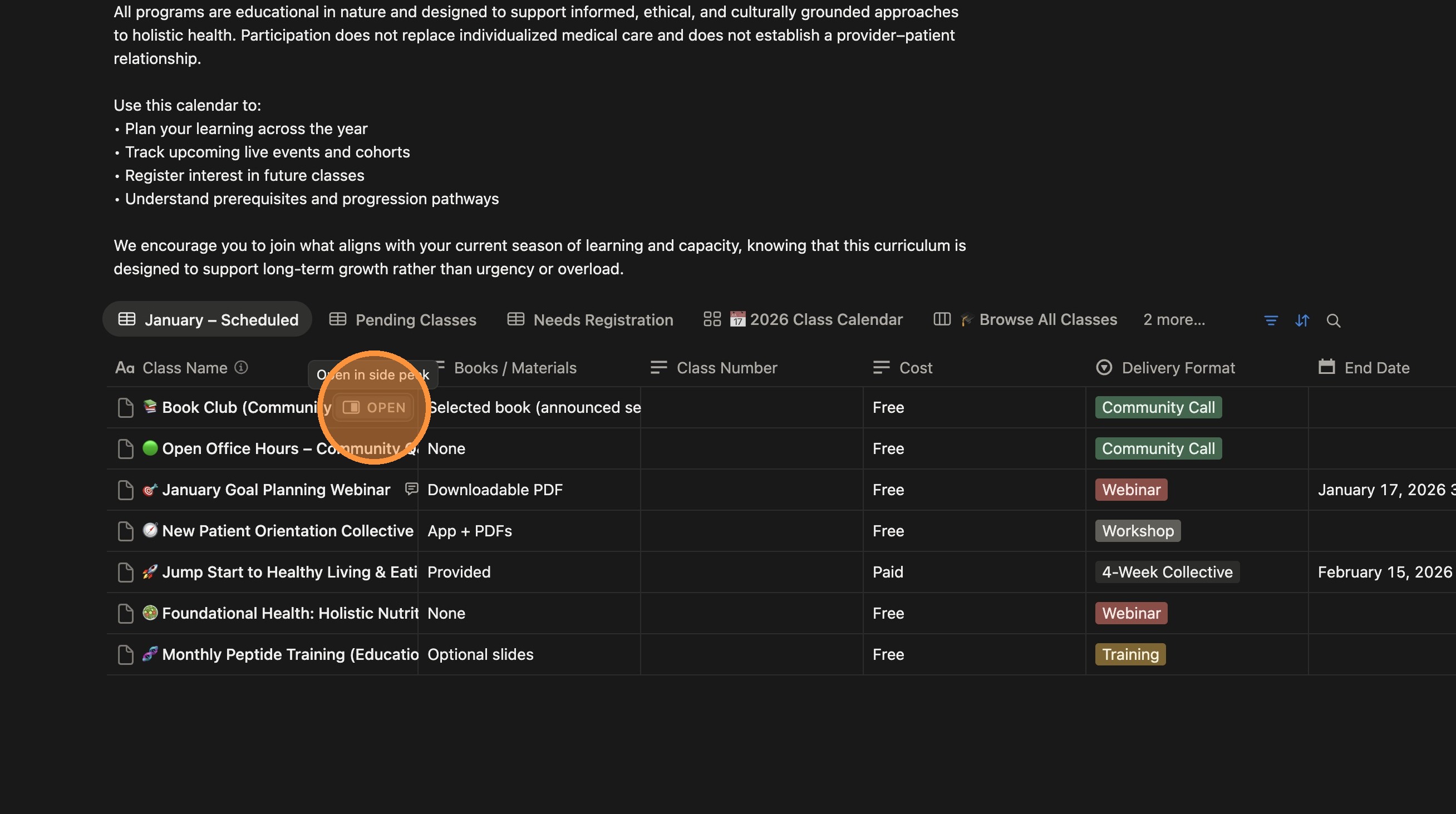Click the table icon on January – Scheduled tab
The image size is (1456, 814).
tap(126, 319)
